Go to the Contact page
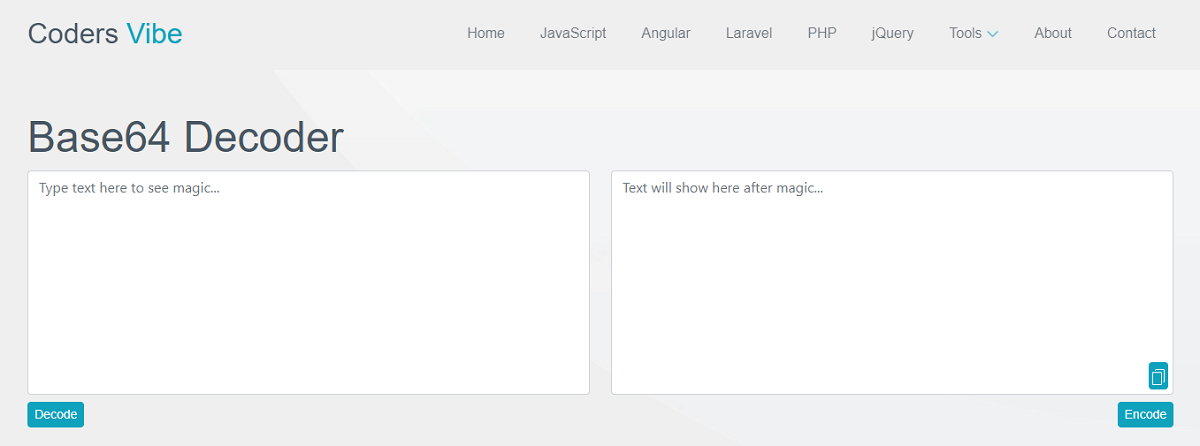Screen dimensions: 1200x446 (1131, 33)
